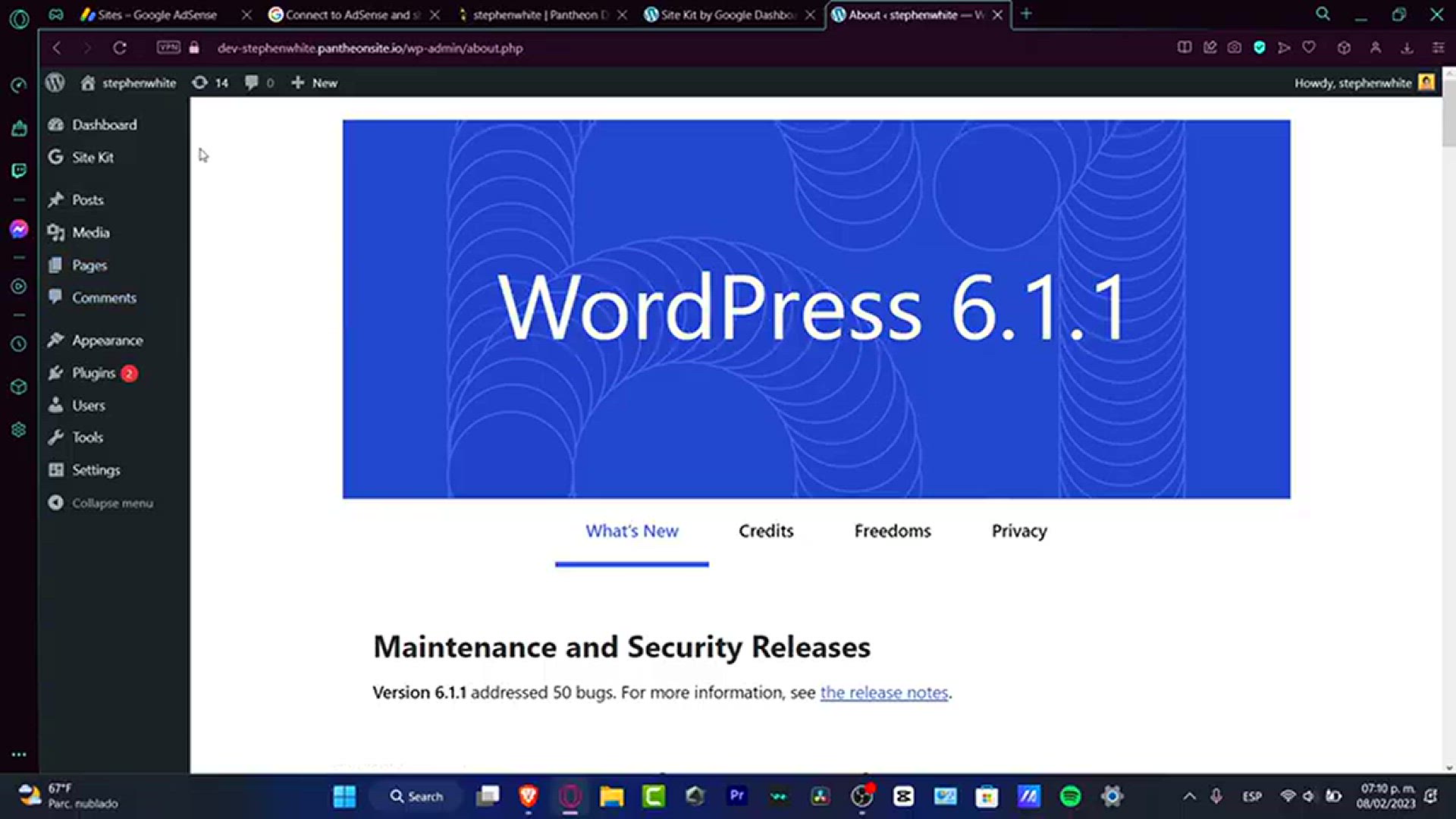Open Adobe Premiere Pro from taskbar
1456x819 pixels.
click(736, 796)
